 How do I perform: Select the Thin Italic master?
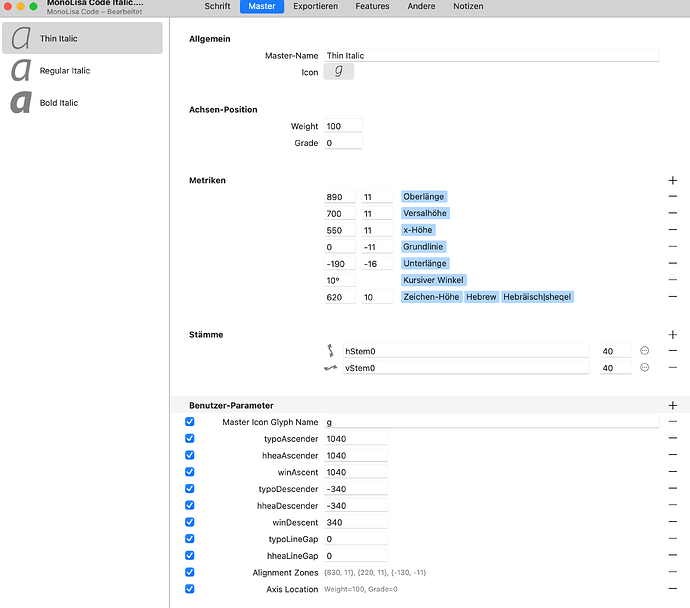82,38
